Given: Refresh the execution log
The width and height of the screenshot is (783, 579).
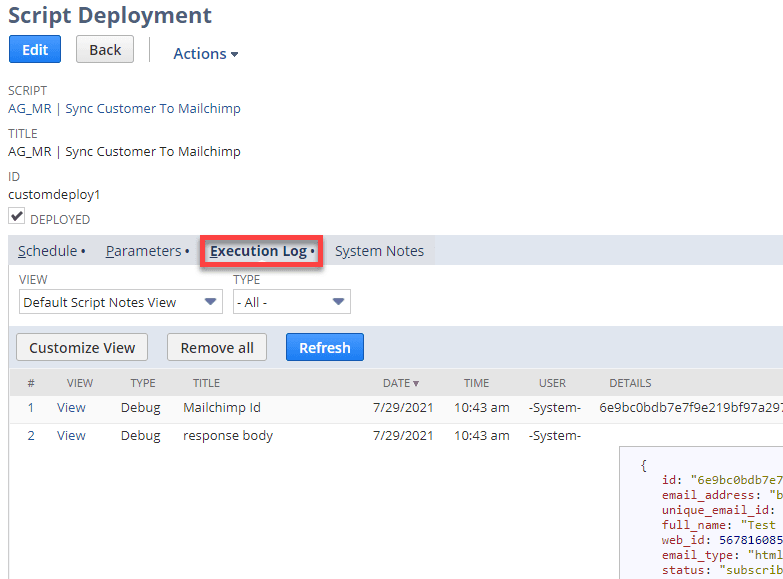Looking at the screenshot, I should coord(325,347).
